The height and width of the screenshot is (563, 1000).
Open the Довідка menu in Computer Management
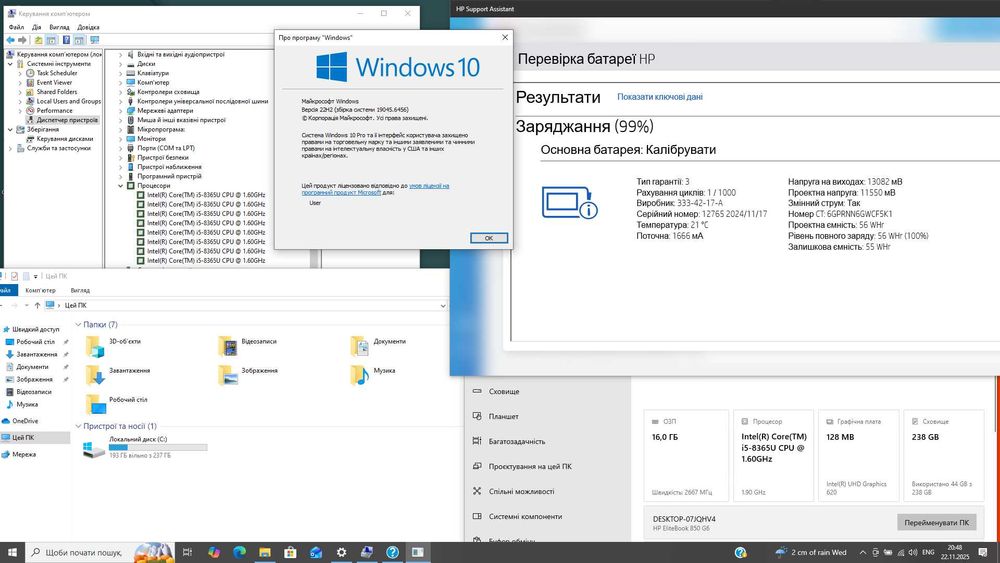[x=88, y=27]
